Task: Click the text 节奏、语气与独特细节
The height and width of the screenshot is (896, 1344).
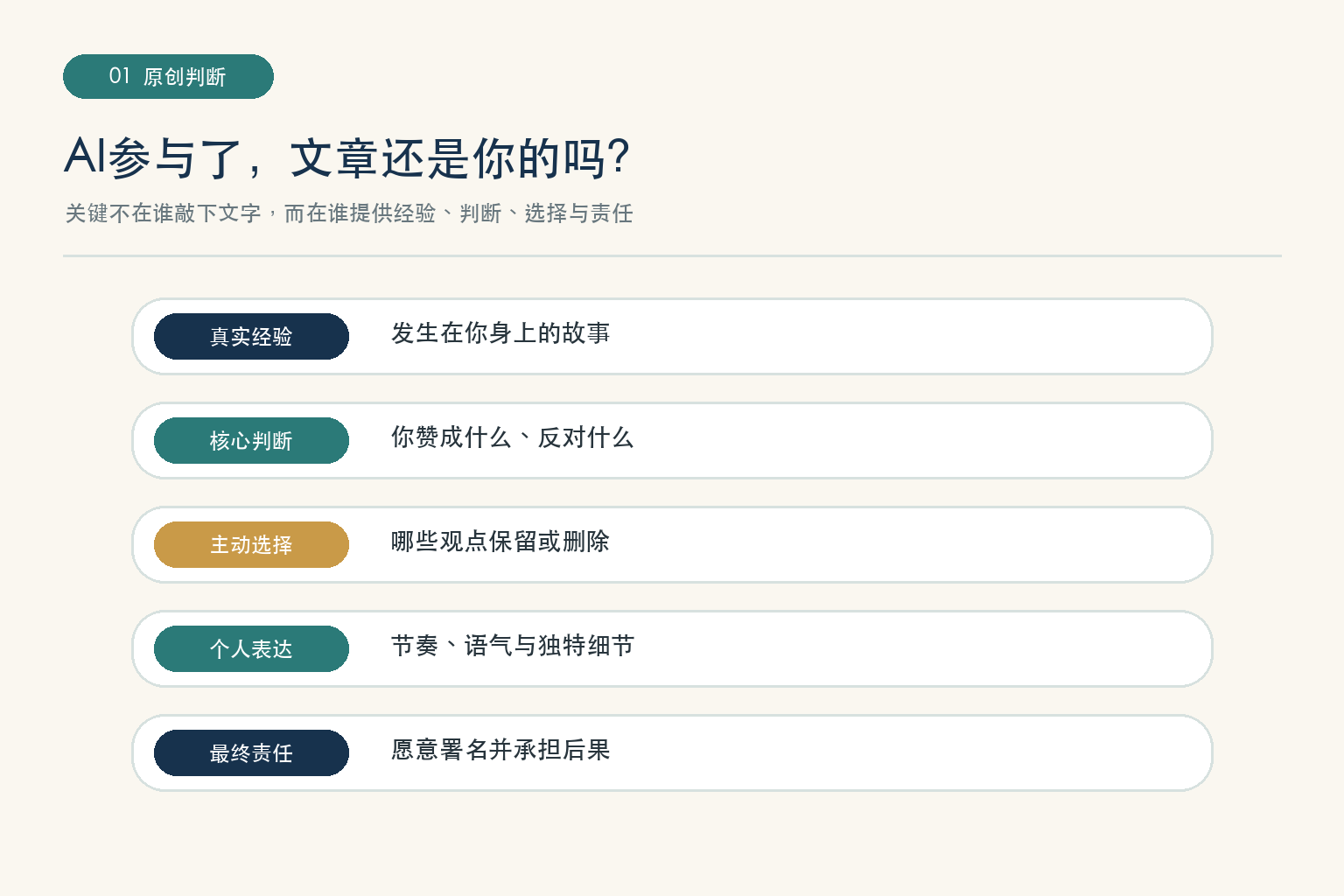Action: pos(512,646)
